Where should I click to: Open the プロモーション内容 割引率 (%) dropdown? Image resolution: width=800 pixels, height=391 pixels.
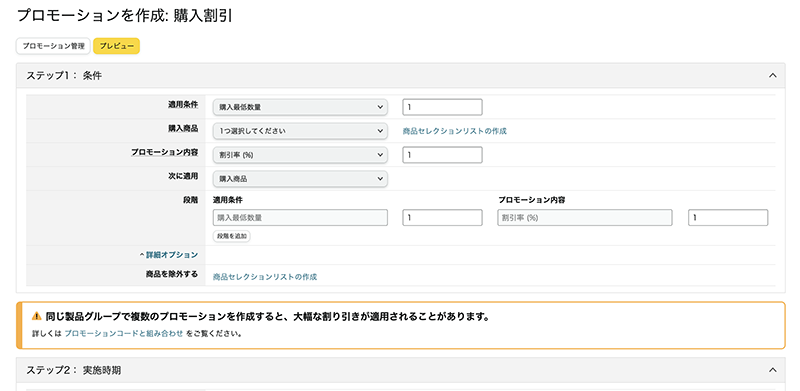coord(300,155)
